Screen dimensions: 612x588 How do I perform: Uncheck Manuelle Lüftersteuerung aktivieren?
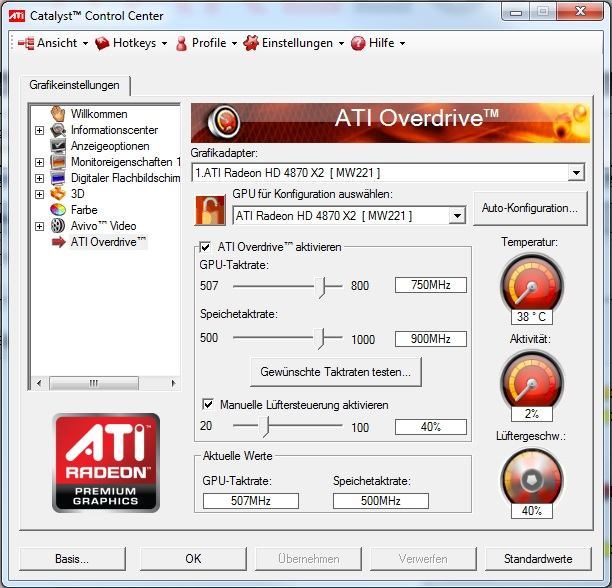pos(208,404)
